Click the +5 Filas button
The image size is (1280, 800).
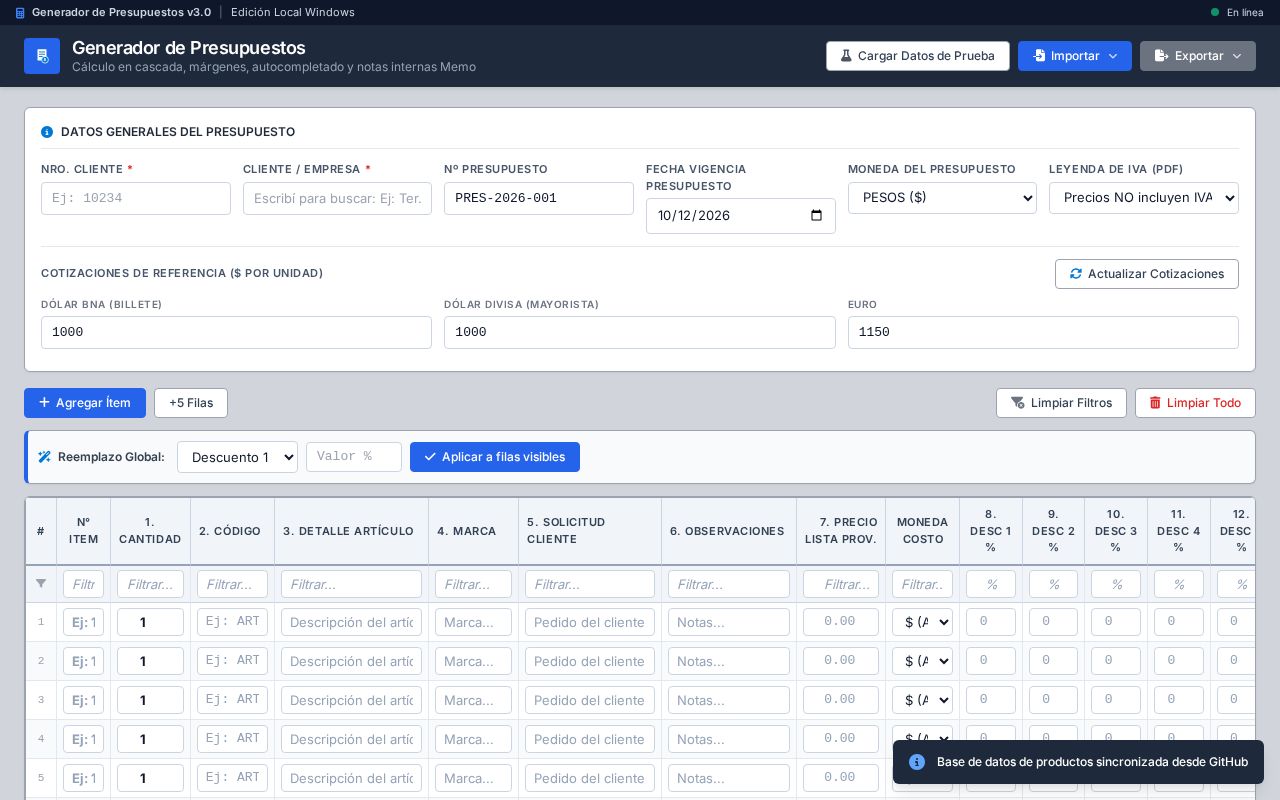[191, 403]
